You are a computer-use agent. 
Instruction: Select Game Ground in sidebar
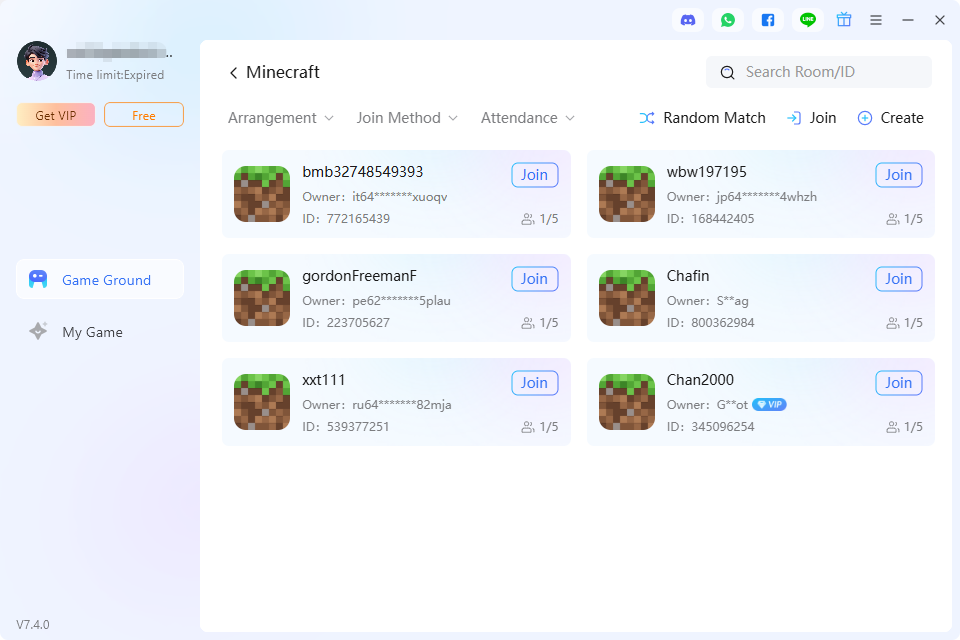pyautogui.click(x=100, y=279)
